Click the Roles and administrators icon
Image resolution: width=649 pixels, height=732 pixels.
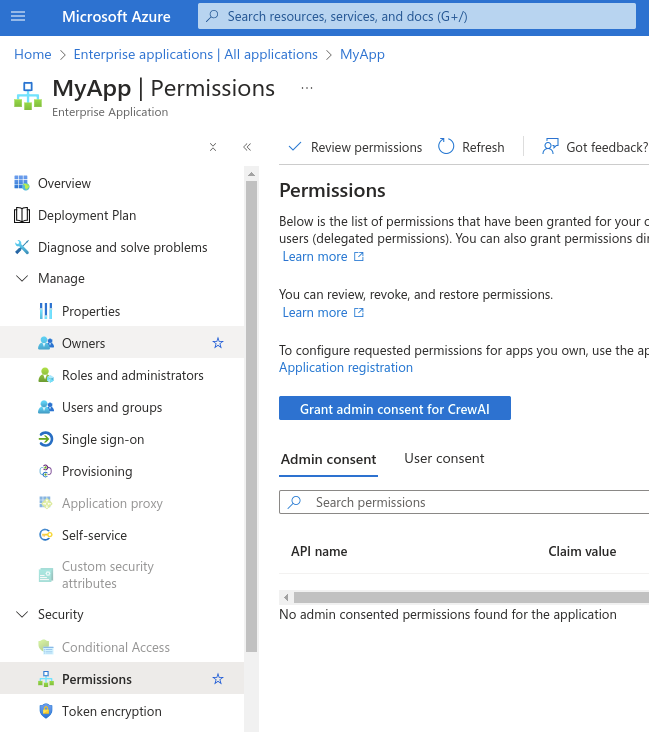coord(46,375)
